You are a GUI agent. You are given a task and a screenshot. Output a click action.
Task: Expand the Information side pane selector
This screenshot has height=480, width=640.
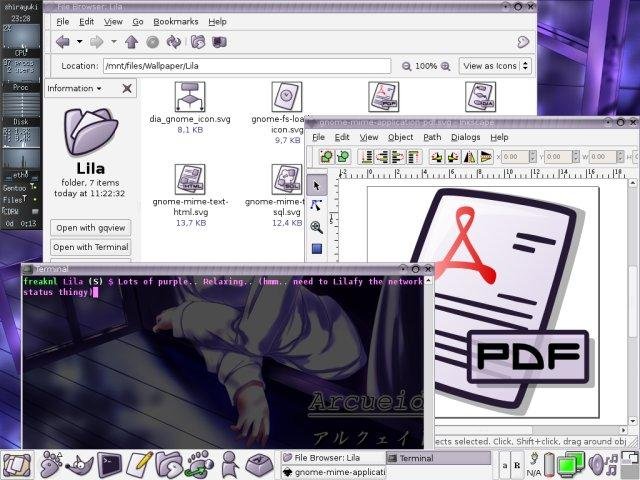coord(75,89)
